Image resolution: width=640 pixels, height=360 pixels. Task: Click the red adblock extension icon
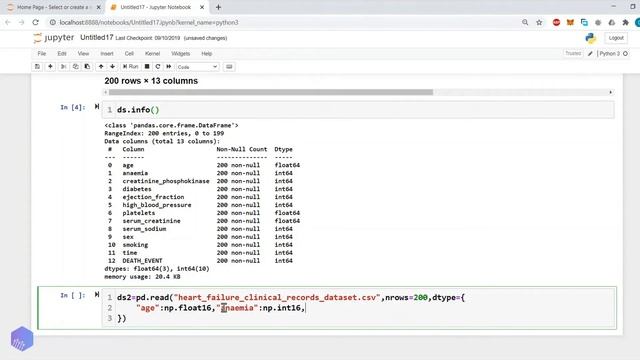tap(556, 22)
